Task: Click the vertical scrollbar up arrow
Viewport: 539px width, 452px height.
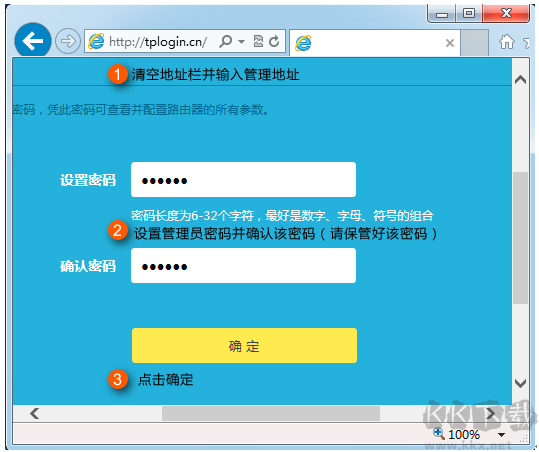Action: tap(520, 80)
